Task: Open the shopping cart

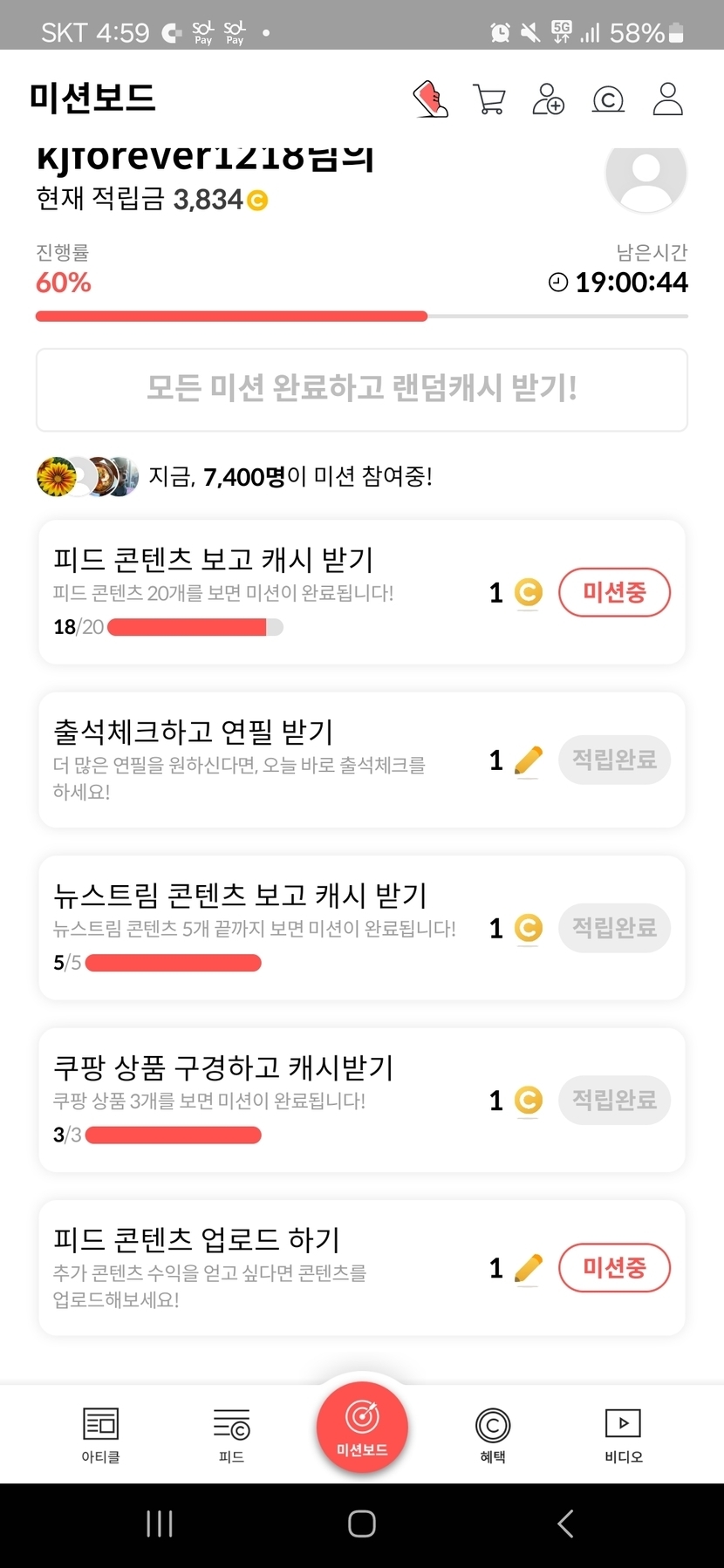Action: (x=488, y=99)
